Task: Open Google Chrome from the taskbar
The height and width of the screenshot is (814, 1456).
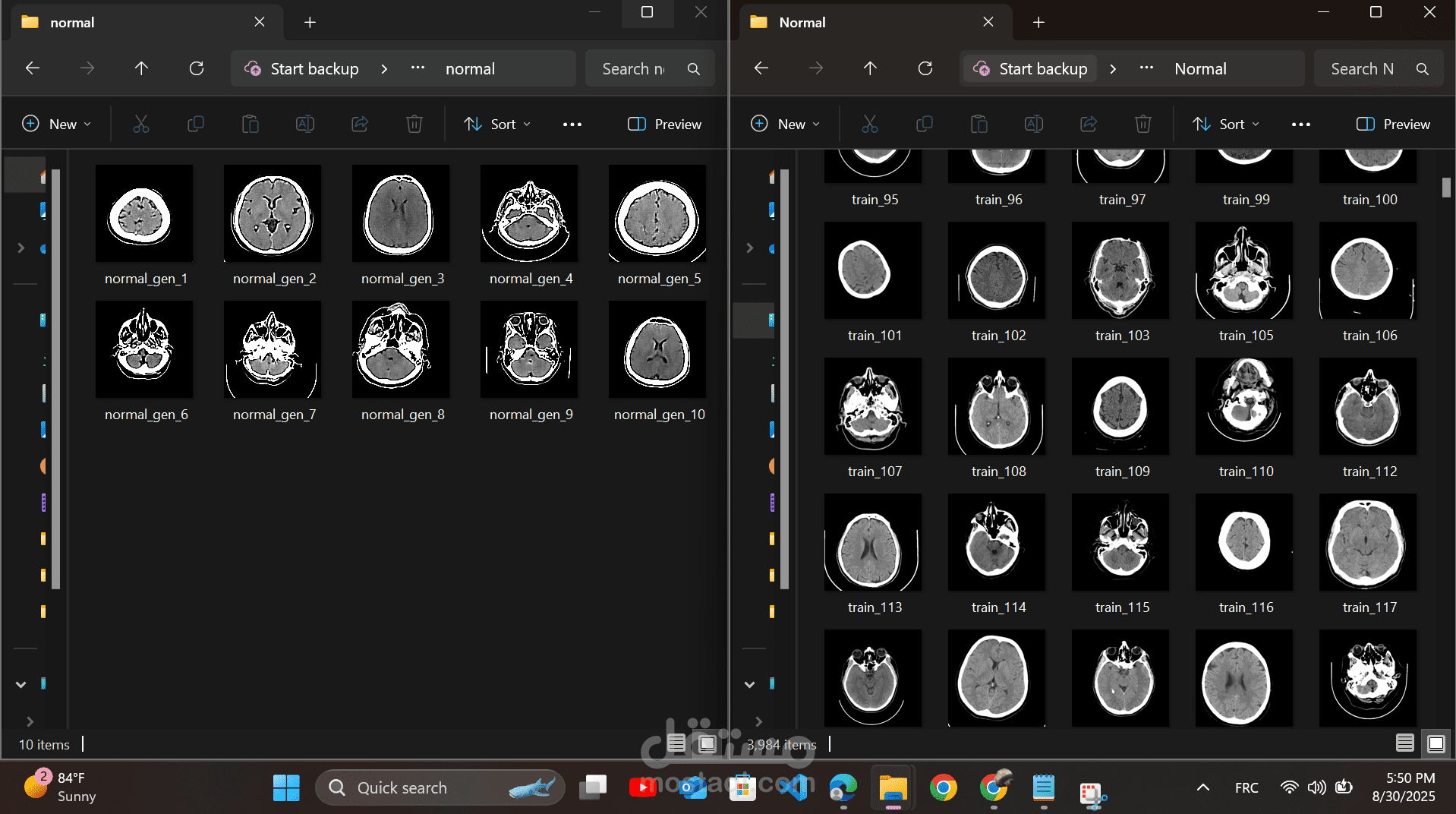Action: click(943, 788)
